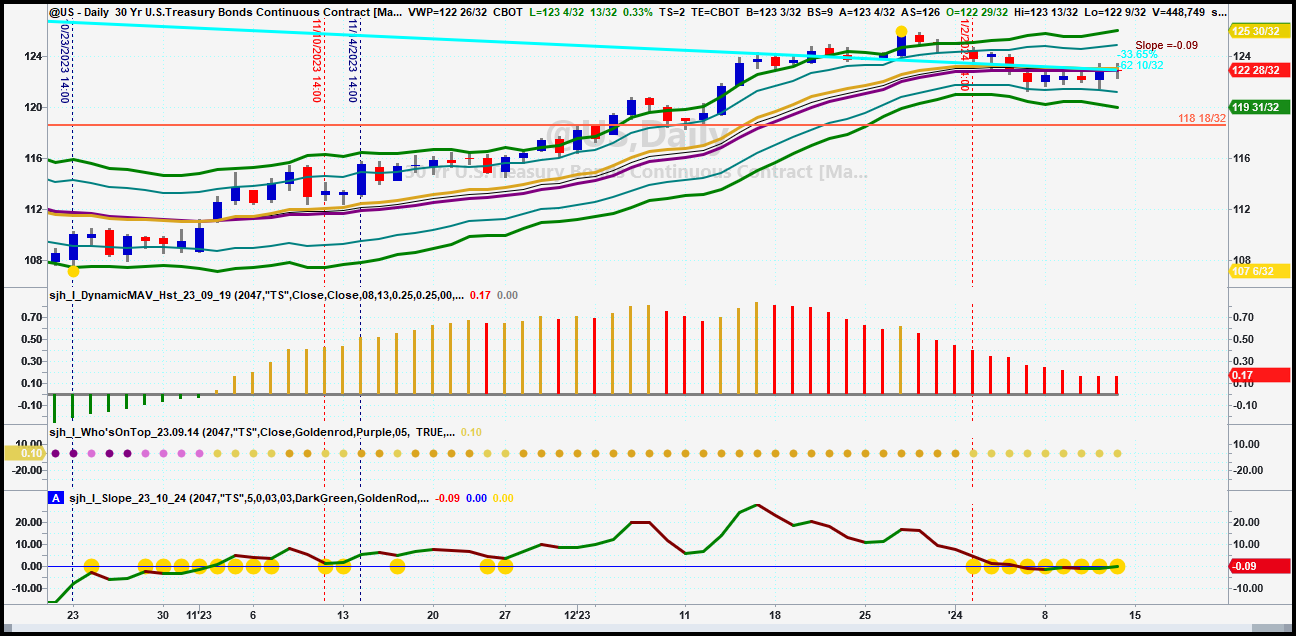
Task: Select the 11/14/2023 14:00 vertical line label
Action: (353, 59)
